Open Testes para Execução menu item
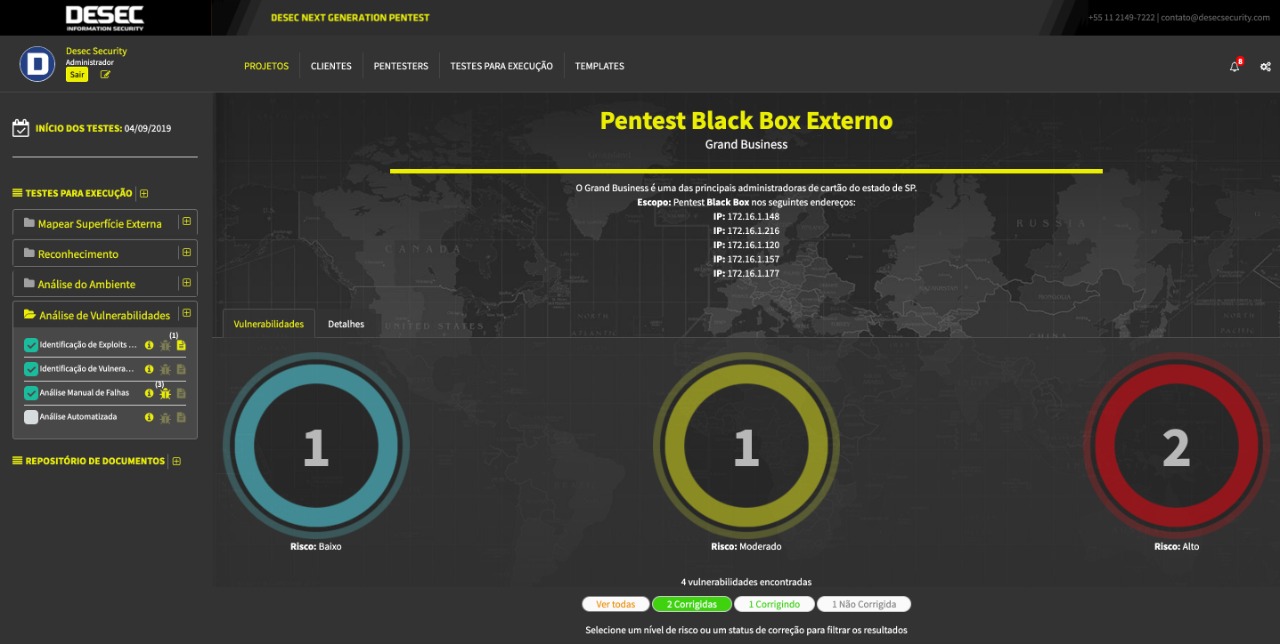1280x644 pixels. pos(501,66)
